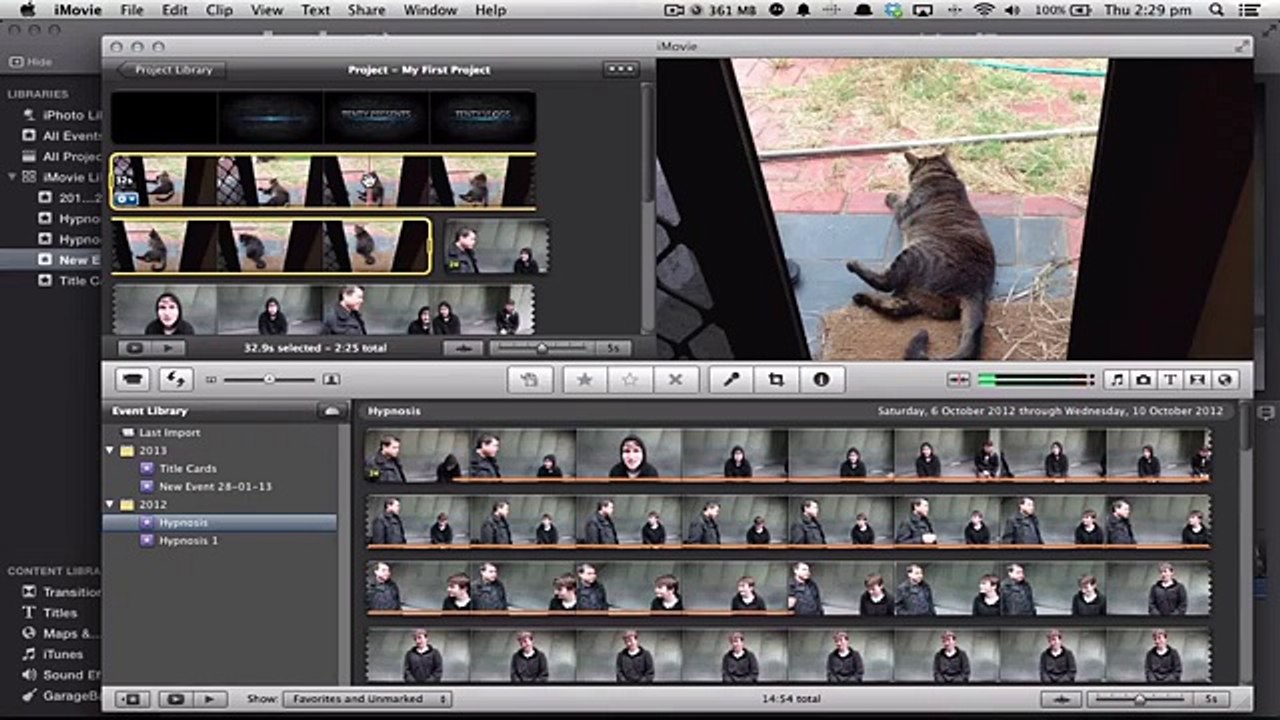The width and height of the screenshot is (1280, 720).
Task: Click the cat clip thumbnail in project
Action: (x=323, y=181)
